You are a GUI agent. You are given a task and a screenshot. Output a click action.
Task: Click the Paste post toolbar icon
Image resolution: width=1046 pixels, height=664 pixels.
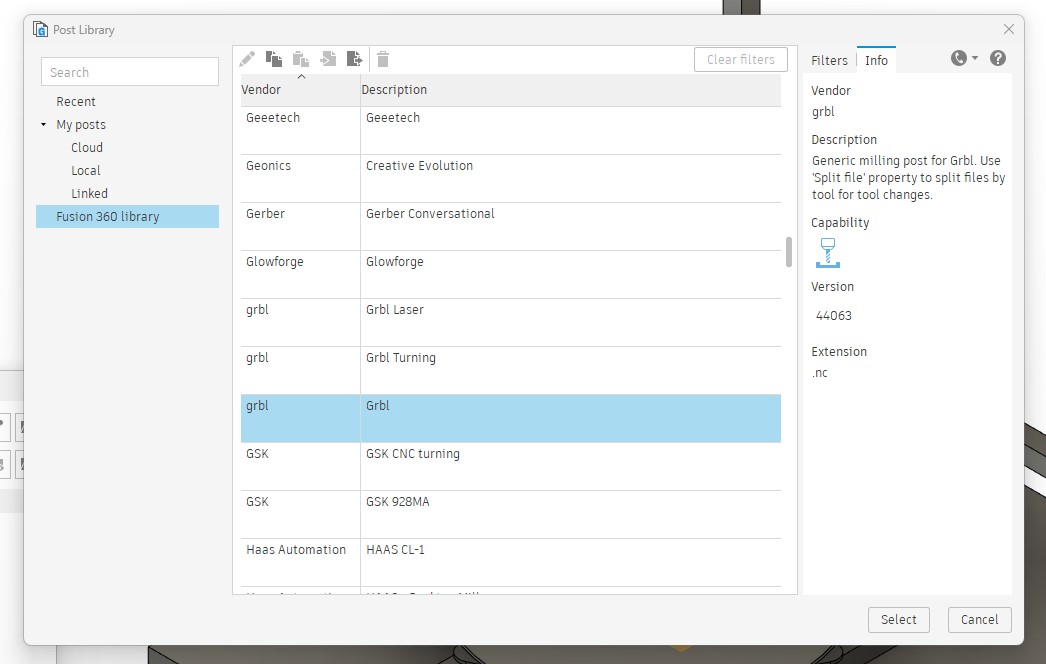click(x=301, y=59)
